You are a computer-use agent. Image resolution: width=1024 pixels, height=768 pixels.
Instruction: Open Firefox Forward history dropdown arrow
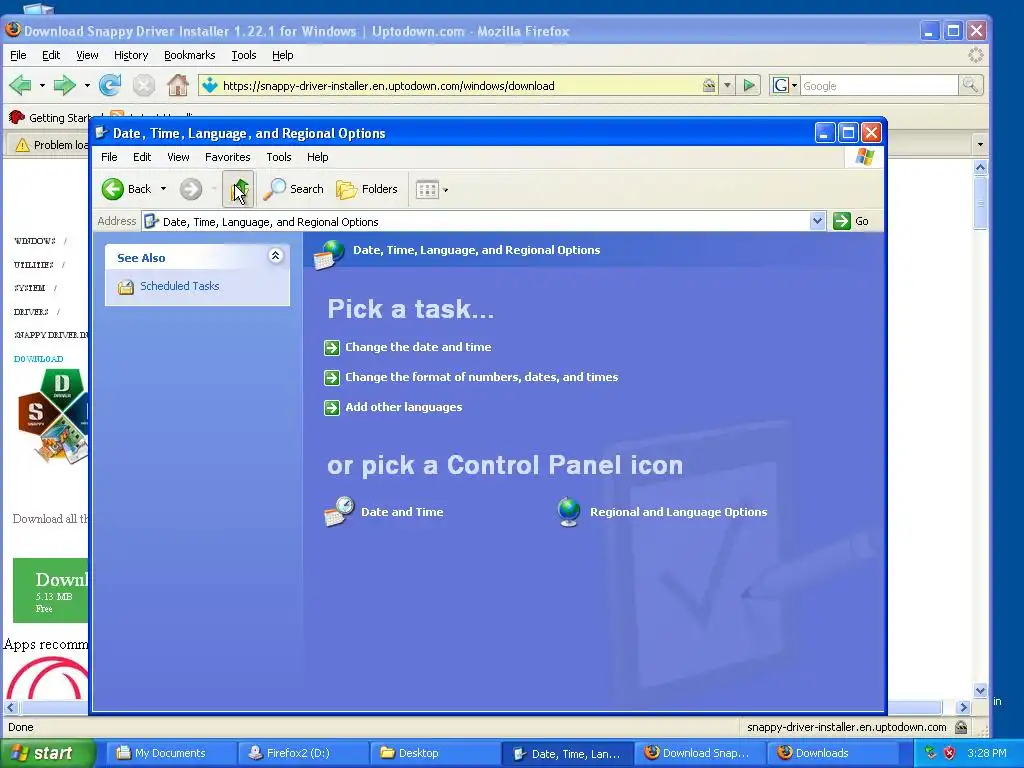[87, 86]
